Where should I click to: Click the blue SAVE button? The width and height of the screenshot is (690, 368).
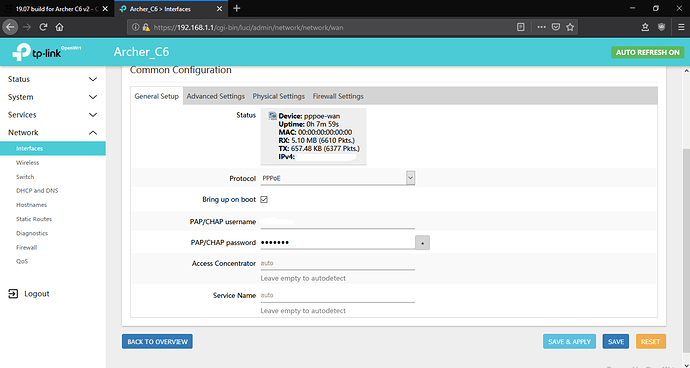click(616, 342)
